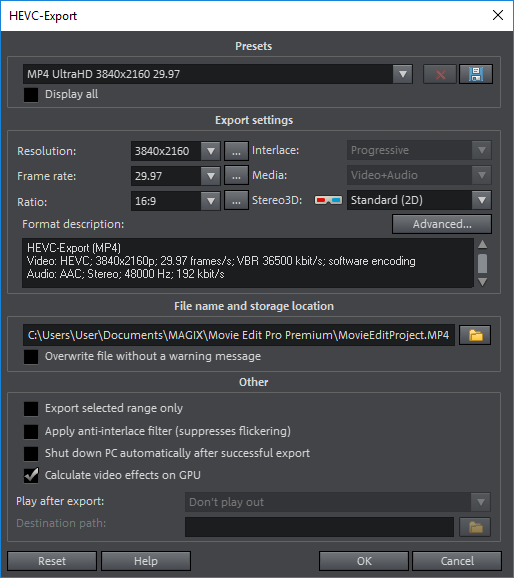Open the Interlace Progressive dropdown

(419, 150)
